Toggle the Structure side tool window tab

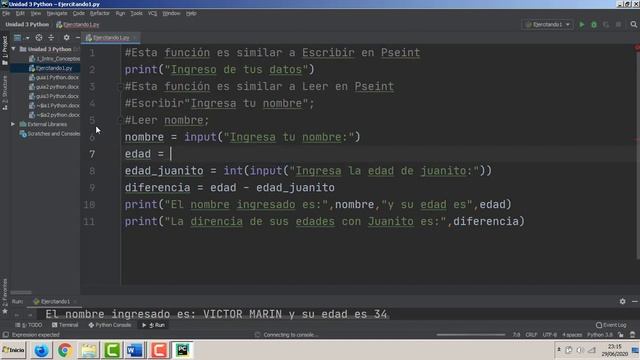[x=5, y=93]
